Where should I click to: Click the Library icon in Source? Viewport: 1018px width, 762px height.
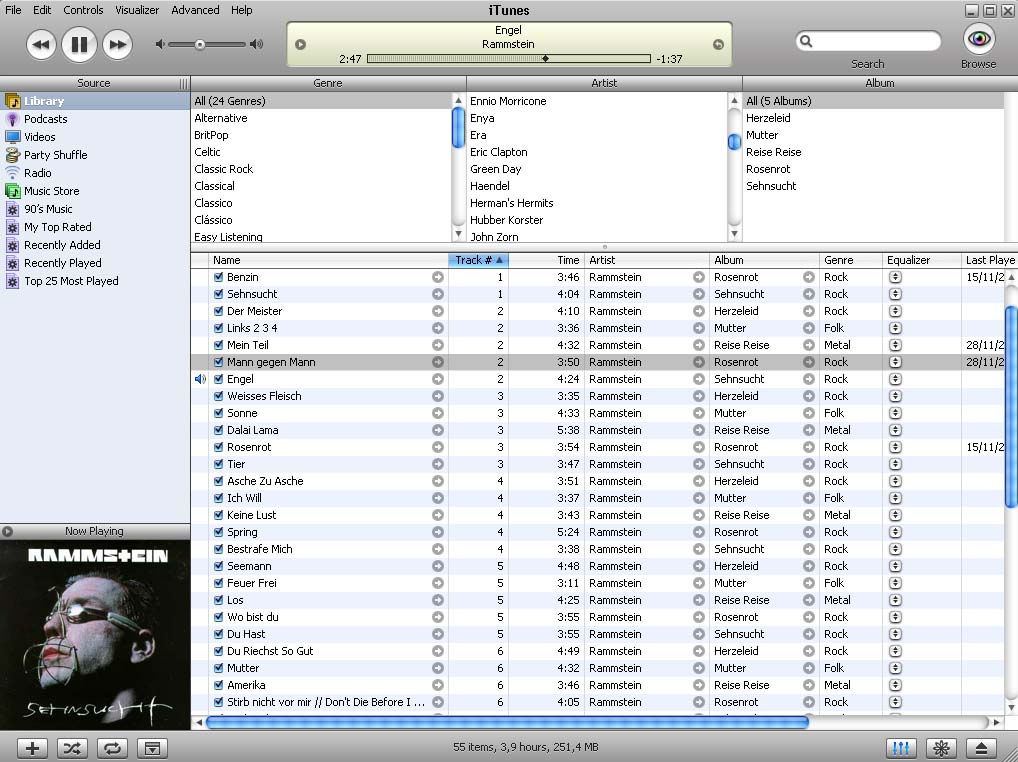[12, 101]
